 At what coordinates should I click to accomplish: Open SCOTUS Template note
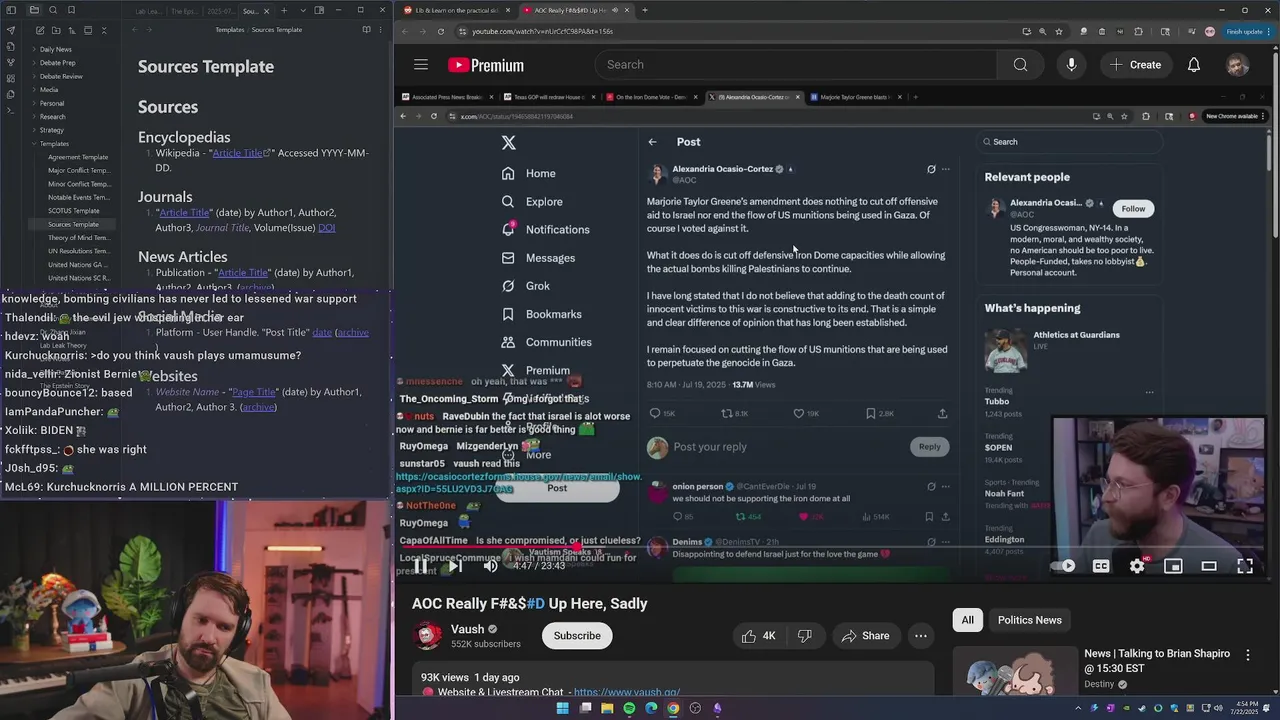pos(74,211)
